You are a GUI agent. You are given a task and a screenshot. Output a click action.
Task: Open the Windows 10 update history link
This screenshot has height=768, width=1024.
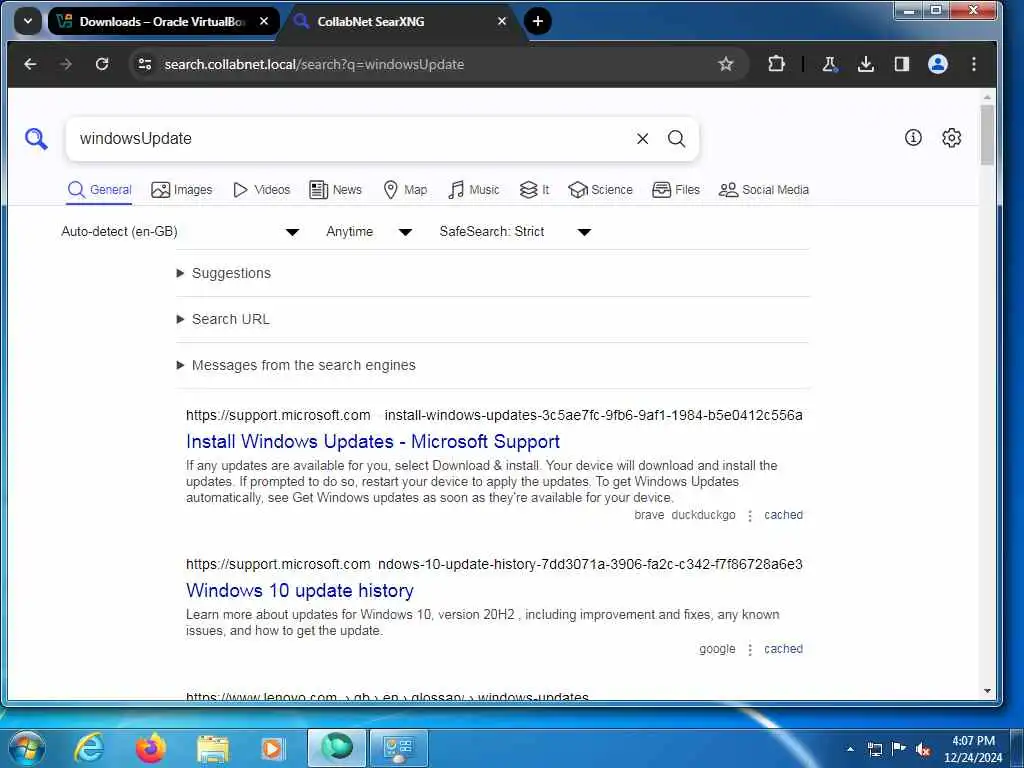300,590
